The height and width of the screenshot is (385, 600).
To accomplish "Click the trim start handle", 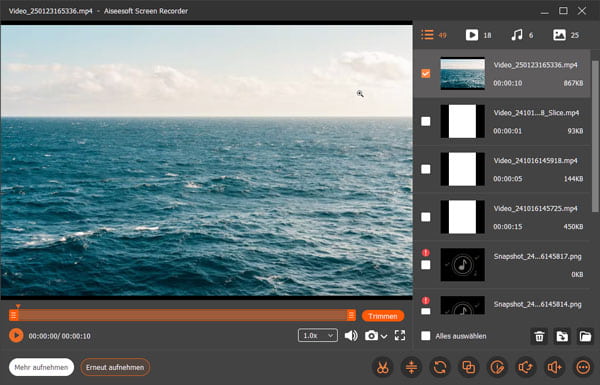I will (x=13, y=315).
